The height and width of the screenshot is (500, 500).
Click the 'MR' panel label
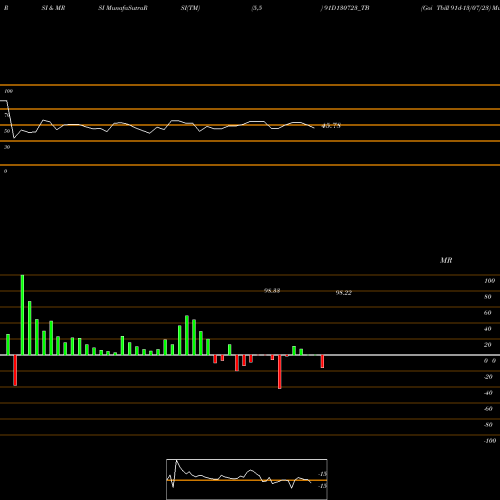(446, 260)
